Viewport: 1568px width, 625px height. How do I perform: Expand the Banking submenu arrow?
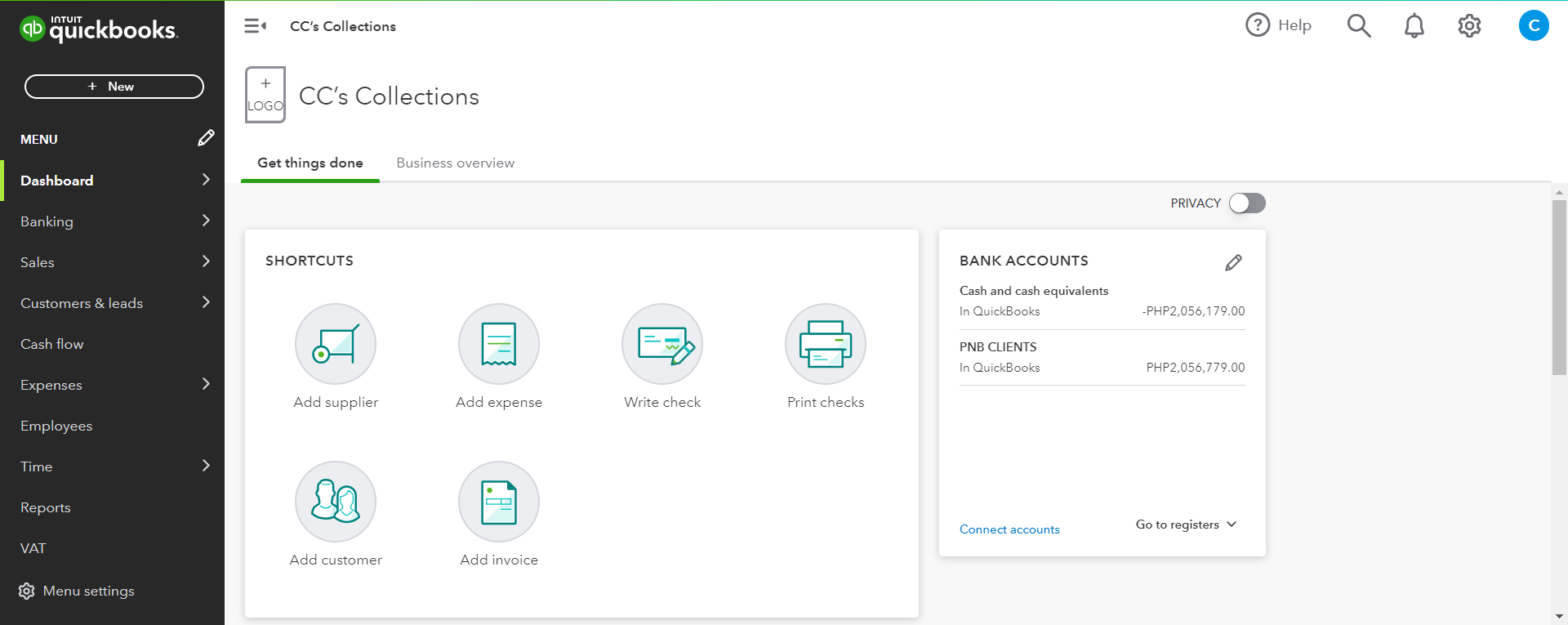[206, 221]
